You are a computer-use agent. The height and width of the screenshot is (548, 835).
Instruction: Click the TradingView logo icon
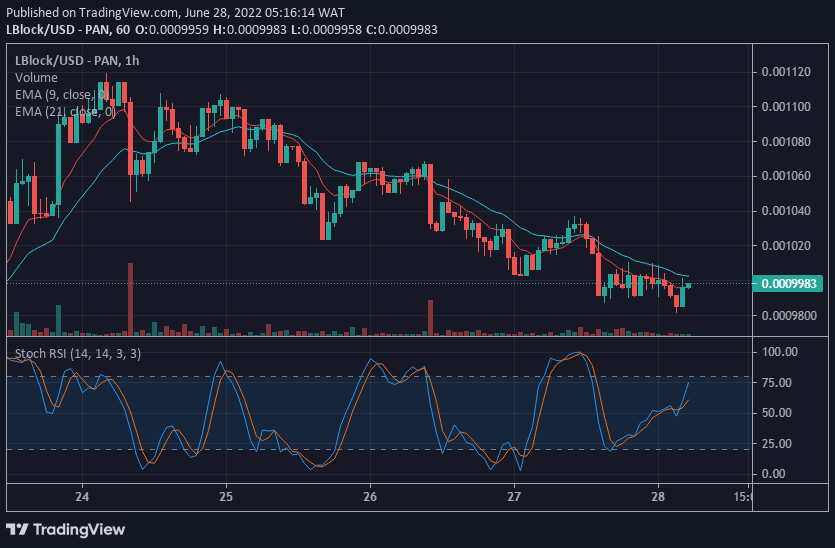[17, 529]
